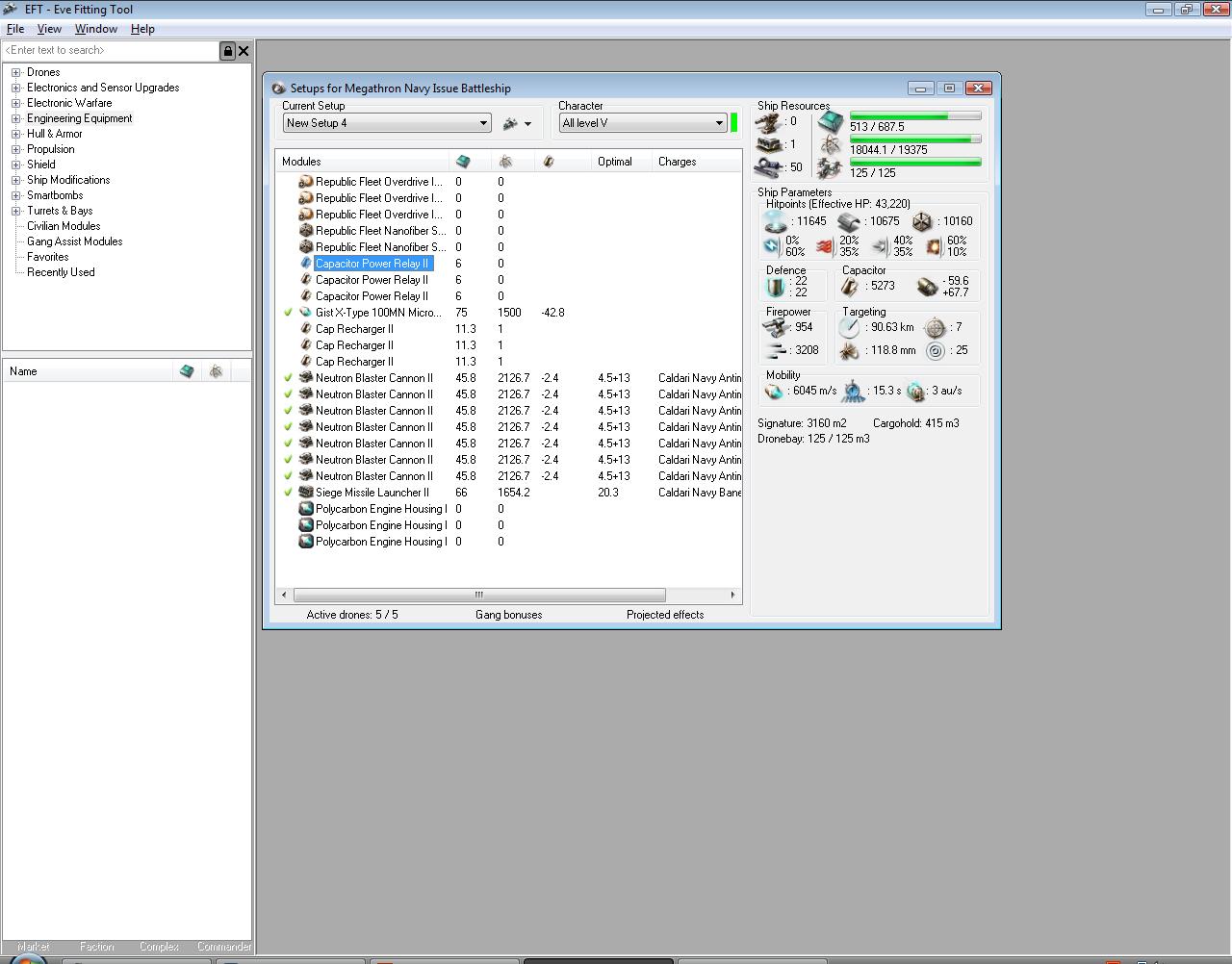Click the Modules column header
The image size is (1232, 964).
pos(362,162)
